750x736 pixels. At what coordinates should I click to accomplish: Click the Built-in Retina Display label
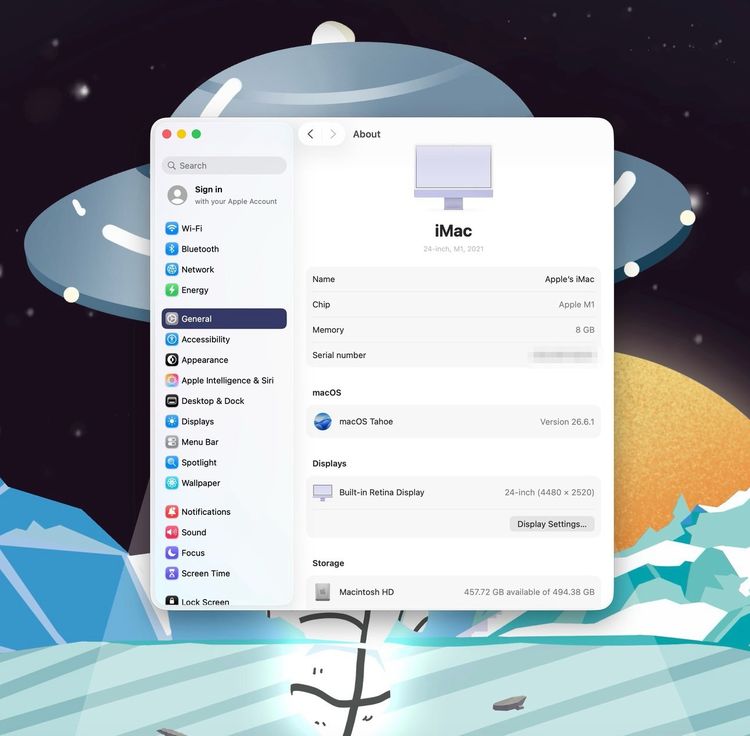(x=382, y=492)
